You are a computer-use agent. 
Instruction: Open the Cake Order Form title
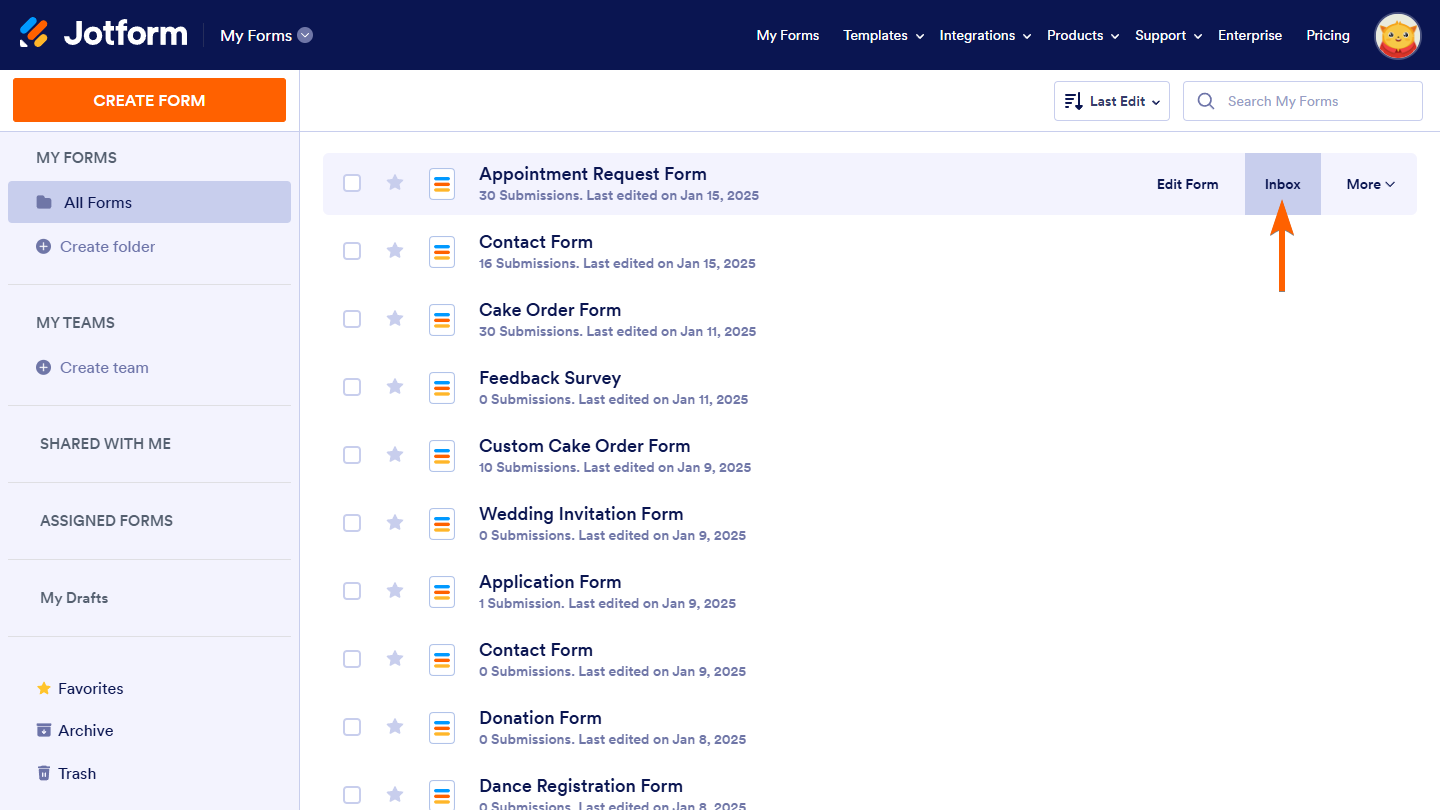[550, 310]
